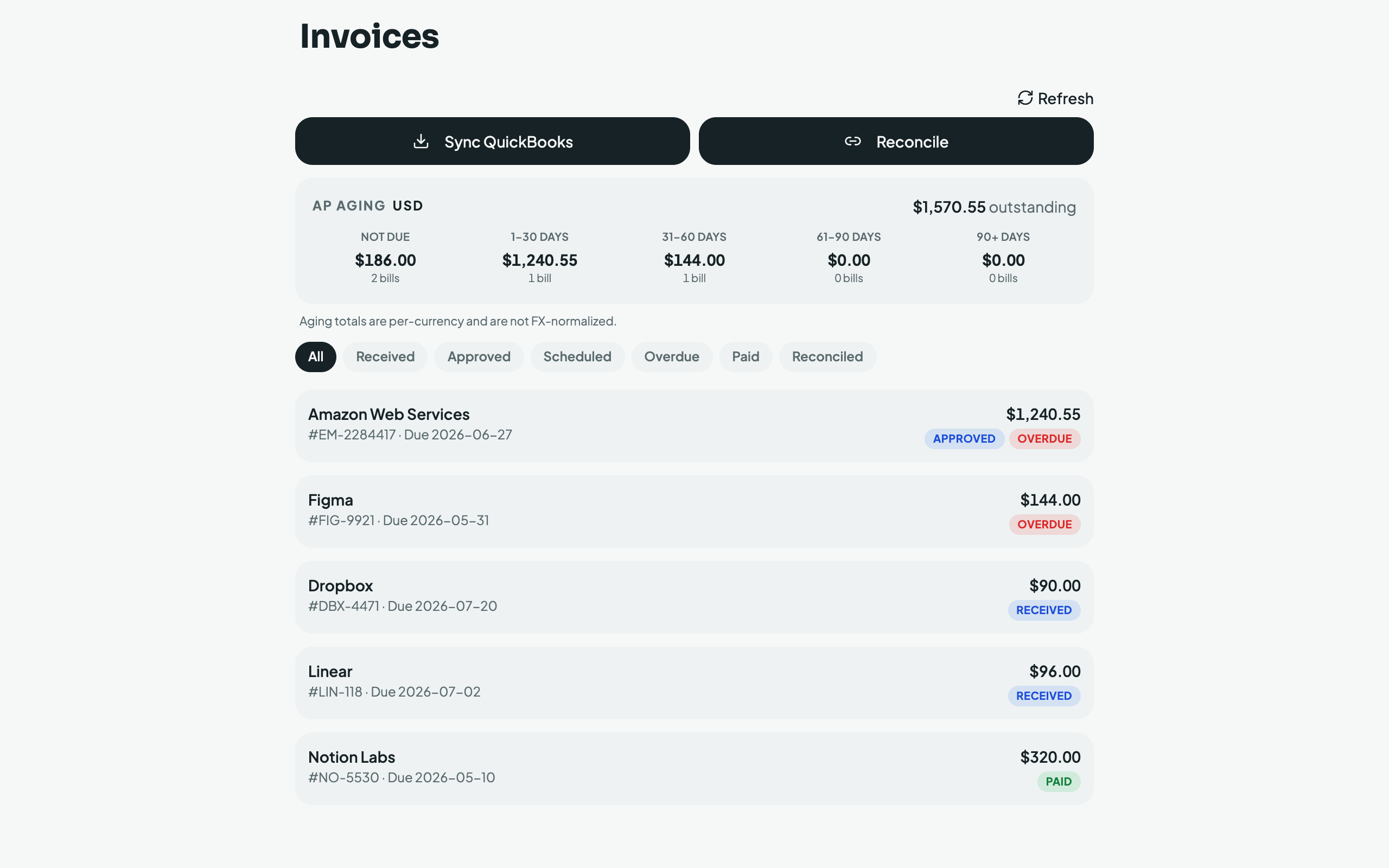Click the link icon in Reconcile button
This screenshot has height=868, width=1389.
point(853,141)
